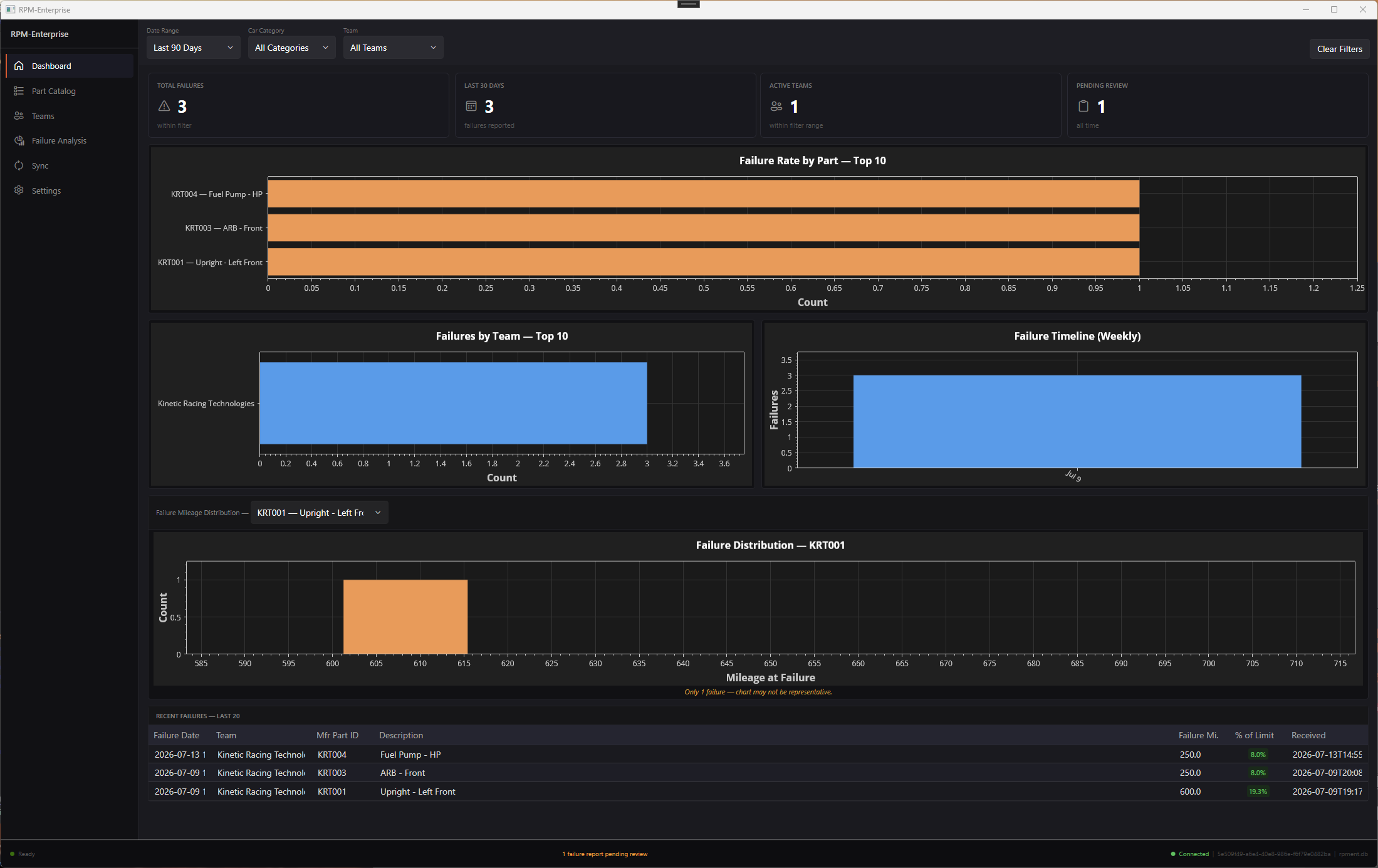Screen dimensions: 1378x868
Task: Open the Settings page
Action: click(69, 191)
